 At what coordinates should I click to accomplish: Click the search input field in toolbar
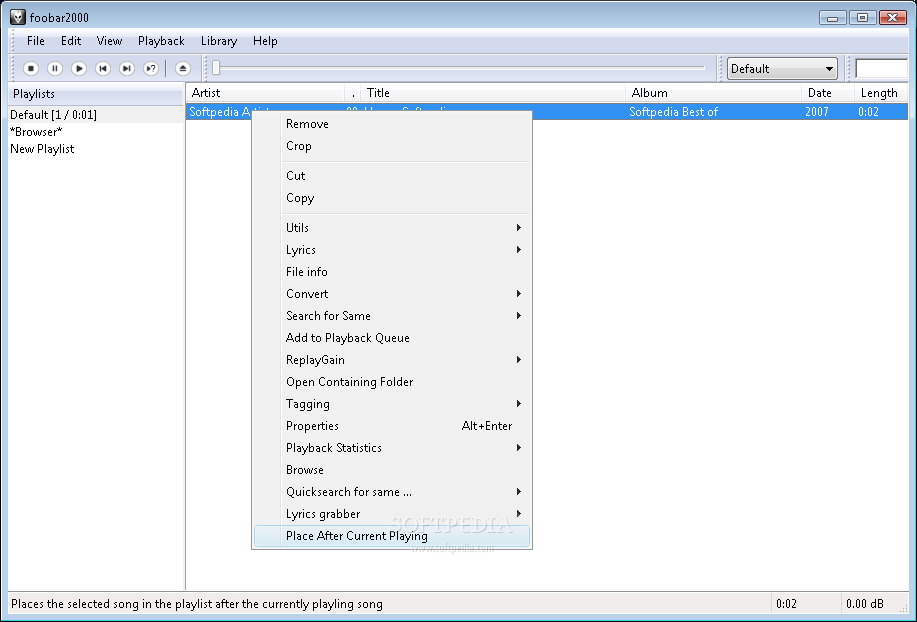(x=881, y=68)
